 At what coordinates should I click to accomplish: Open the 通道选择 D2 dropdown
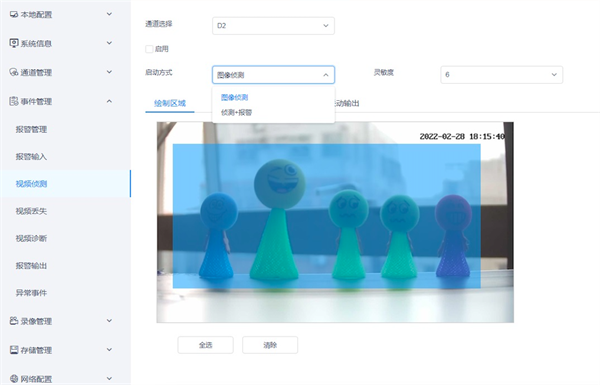coord(273,26)
